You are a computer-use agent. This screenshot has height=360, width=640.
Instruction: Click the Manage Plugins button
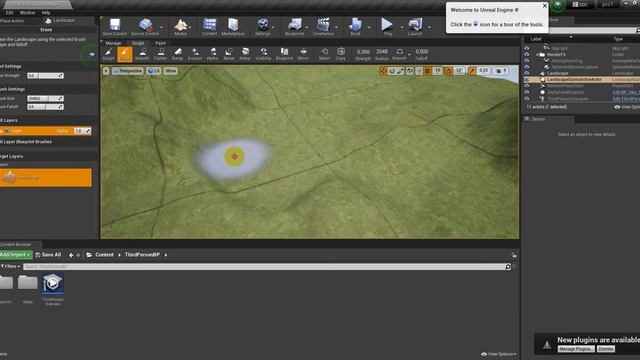pos(576,349)
